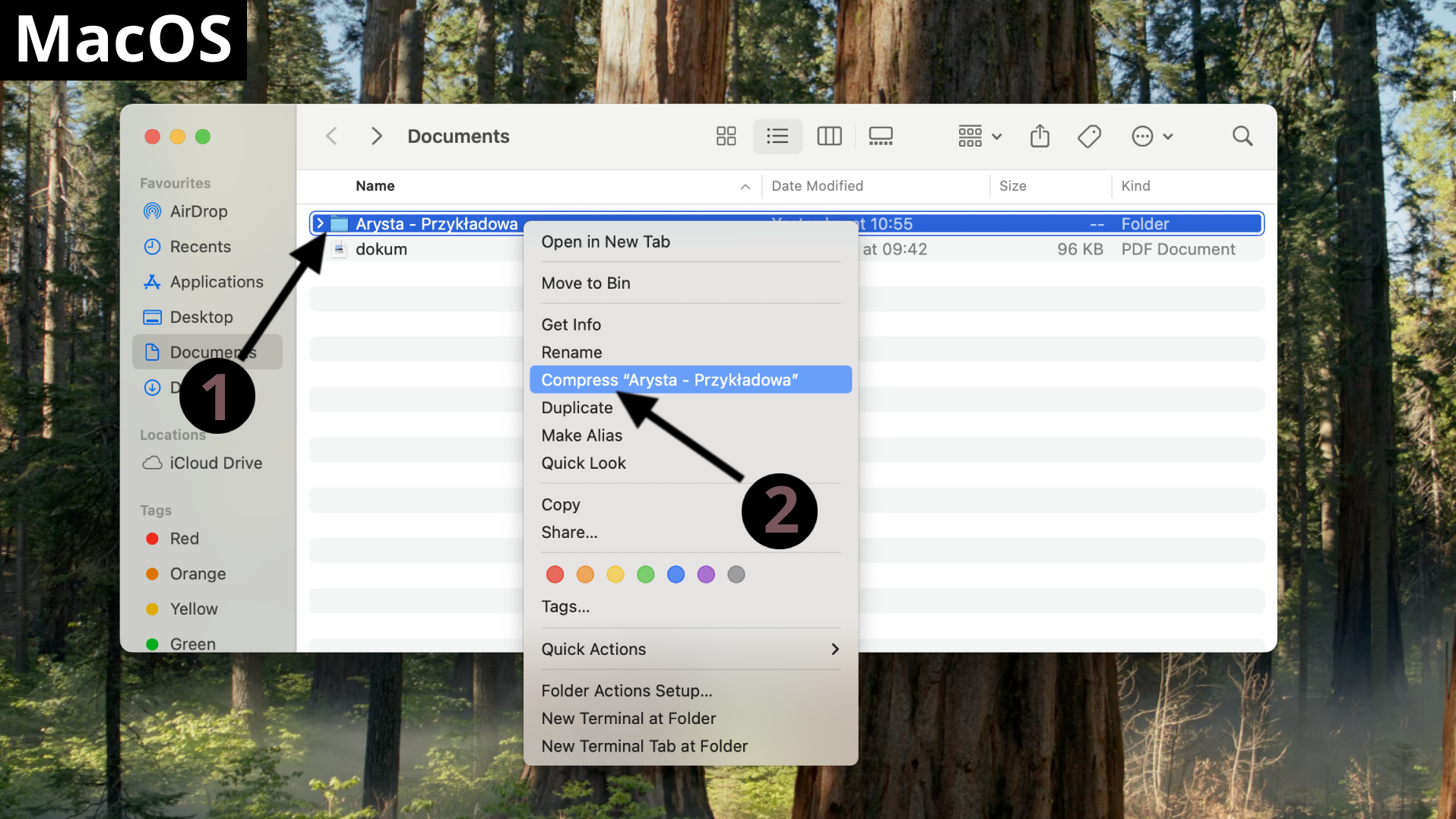Select Move to Bin menu item
The height and width of the screenshot is (819, 1456).
pyautogui.click(x=586, y=283)
